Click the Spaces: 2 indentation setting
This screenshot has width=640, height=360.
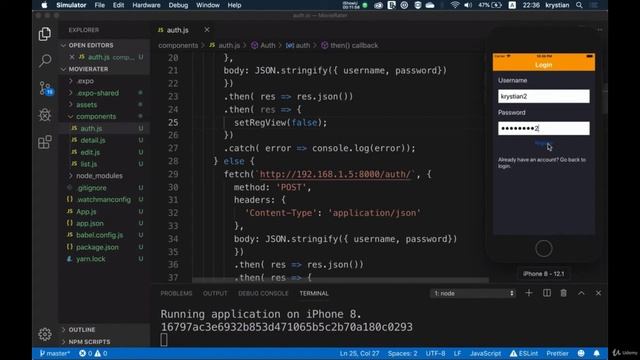(x=402, y=353)
